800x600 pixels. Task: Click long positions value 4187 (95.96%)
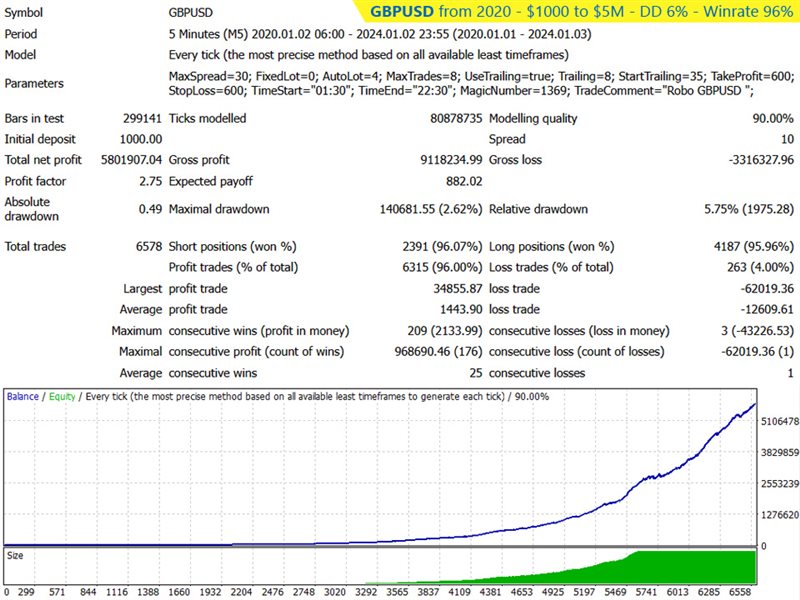click(x=754, y=246)
